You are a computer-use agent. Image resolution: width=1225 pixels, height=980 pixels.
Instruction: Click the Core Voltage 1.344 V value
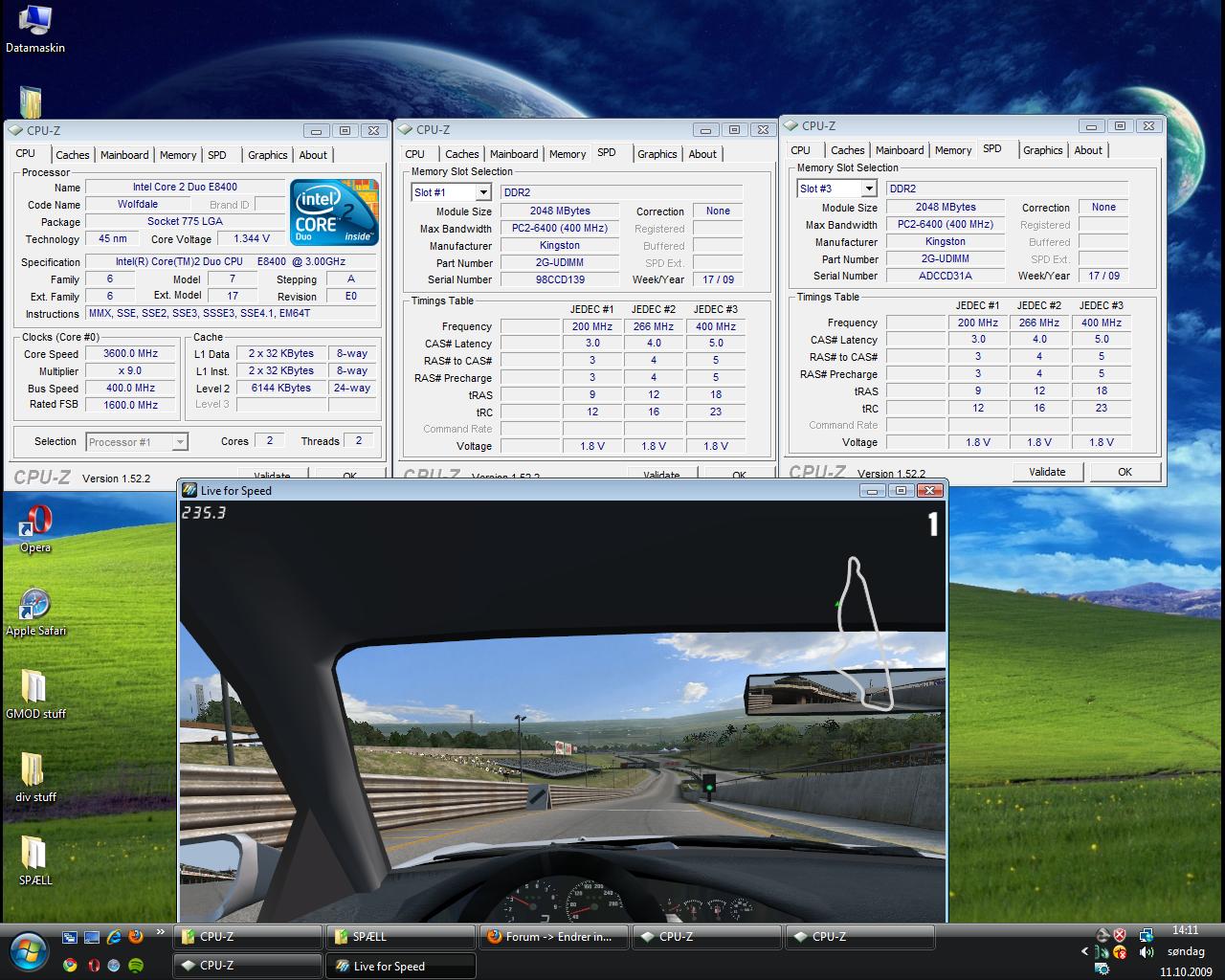tap(252, 238)
